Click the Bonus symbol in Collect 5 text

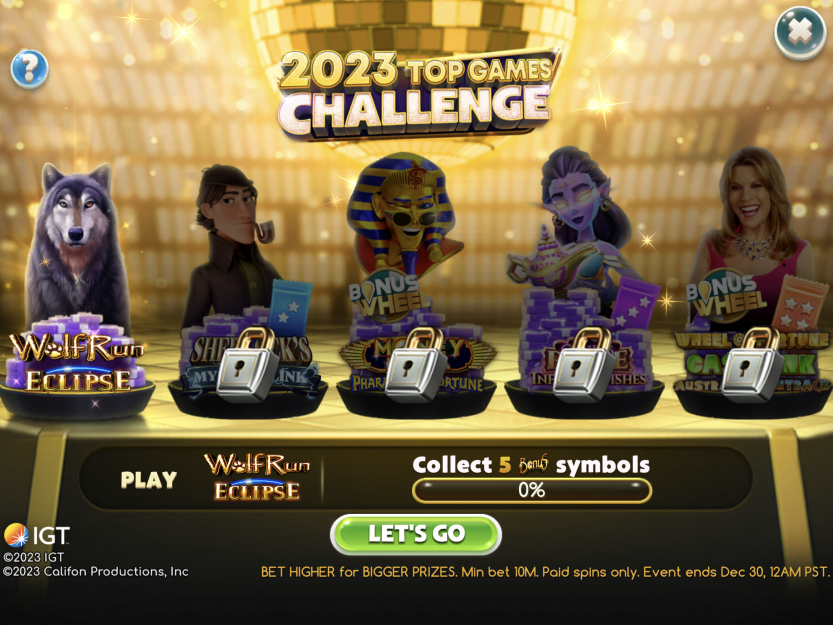point(533,464)
